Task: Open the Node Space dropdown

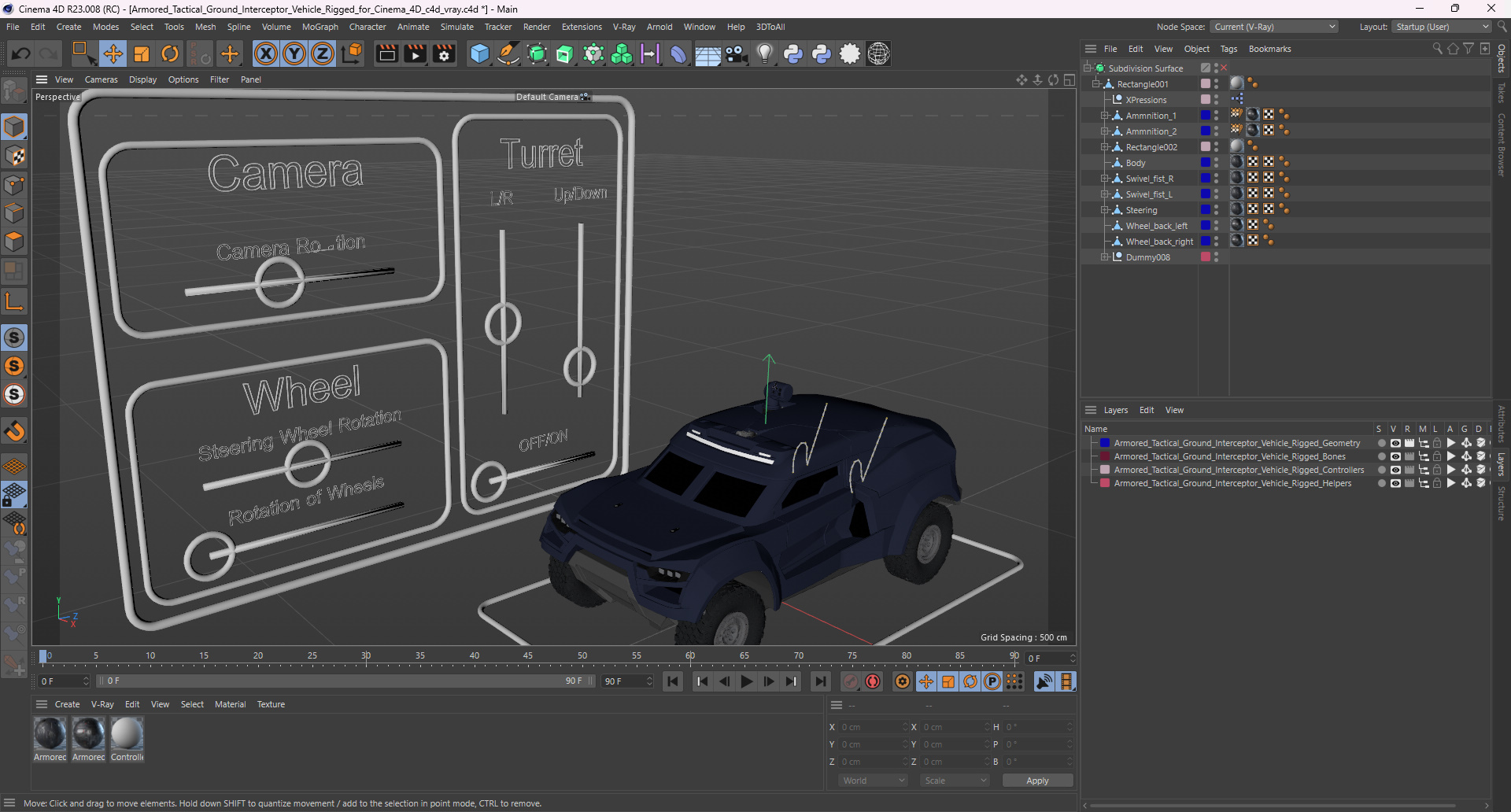Action: 1274,27
